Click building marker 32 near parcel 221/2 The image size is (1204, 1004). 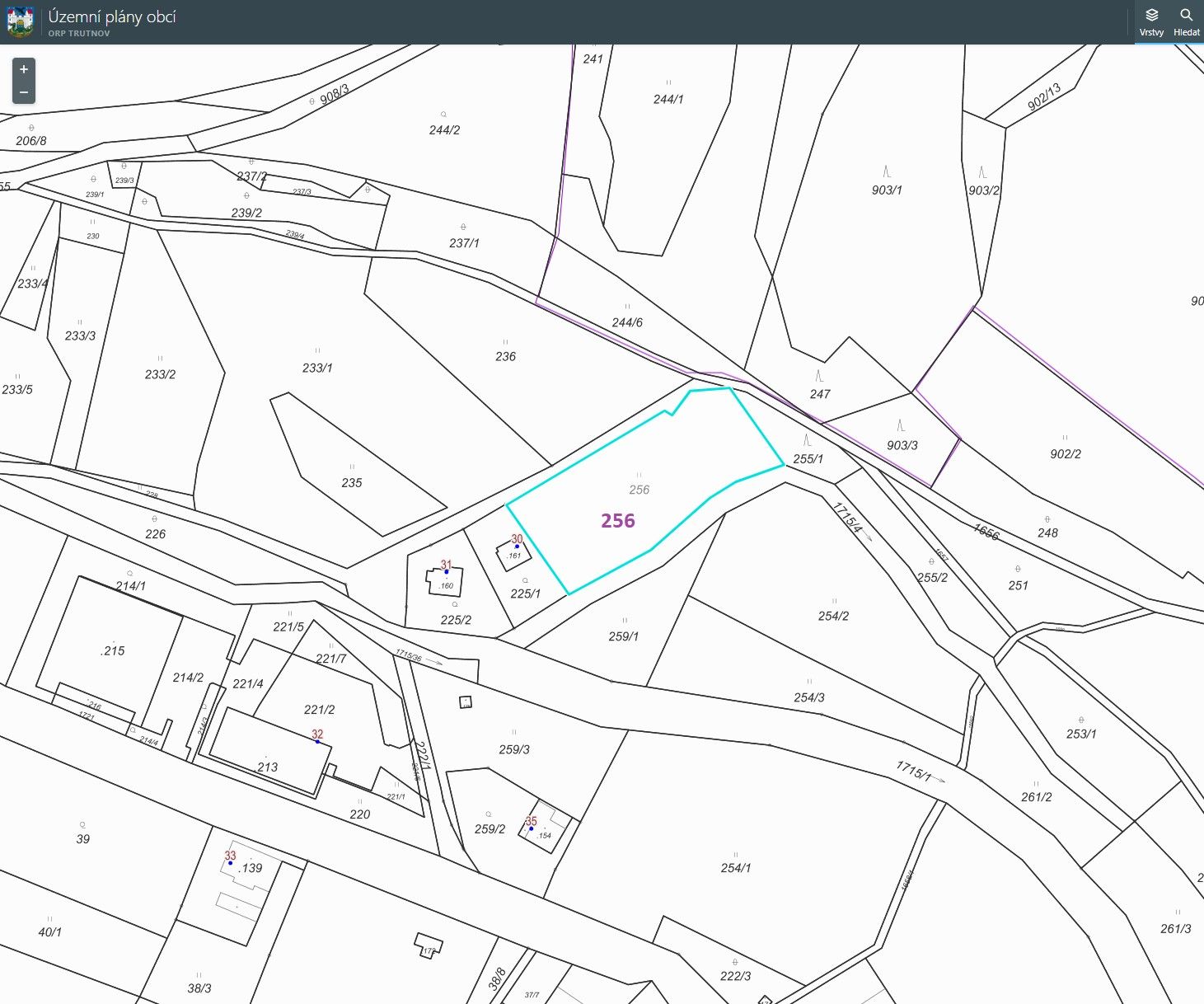pyautogui.click(x=317, y=741)
